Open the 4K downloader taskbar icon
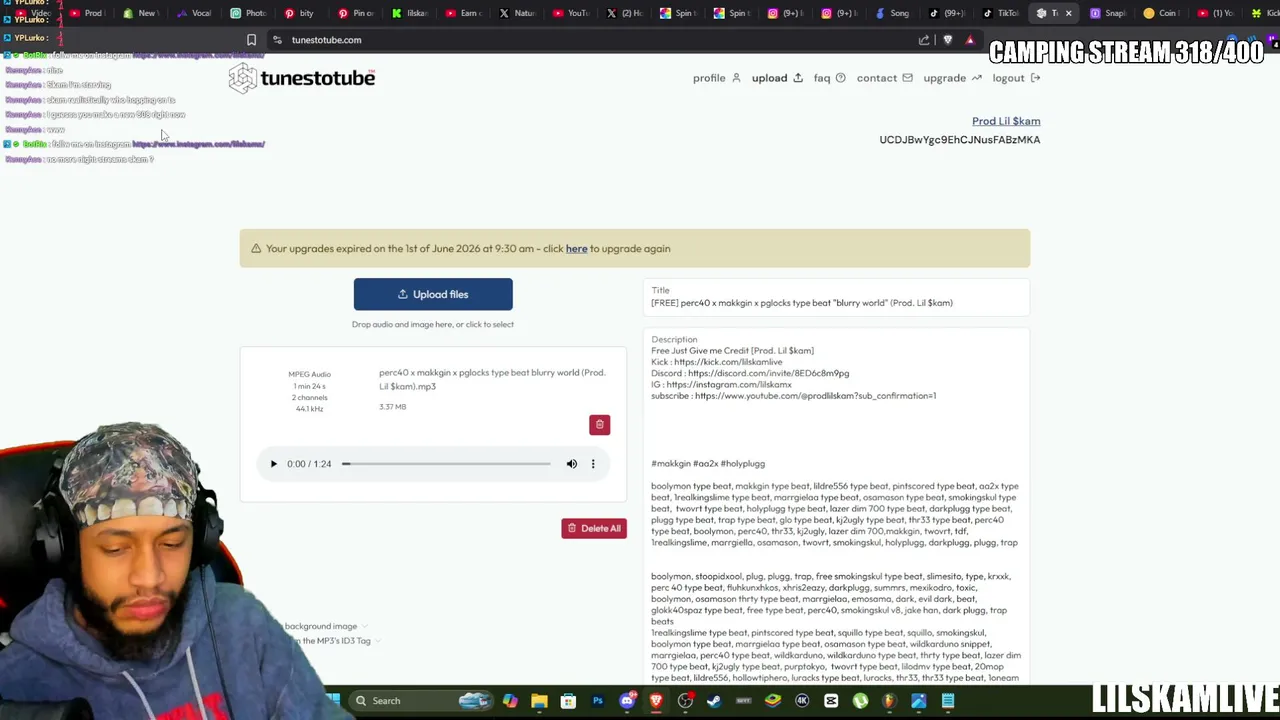The height and width of the screenshot is (720, 1280). click(802, 701)
